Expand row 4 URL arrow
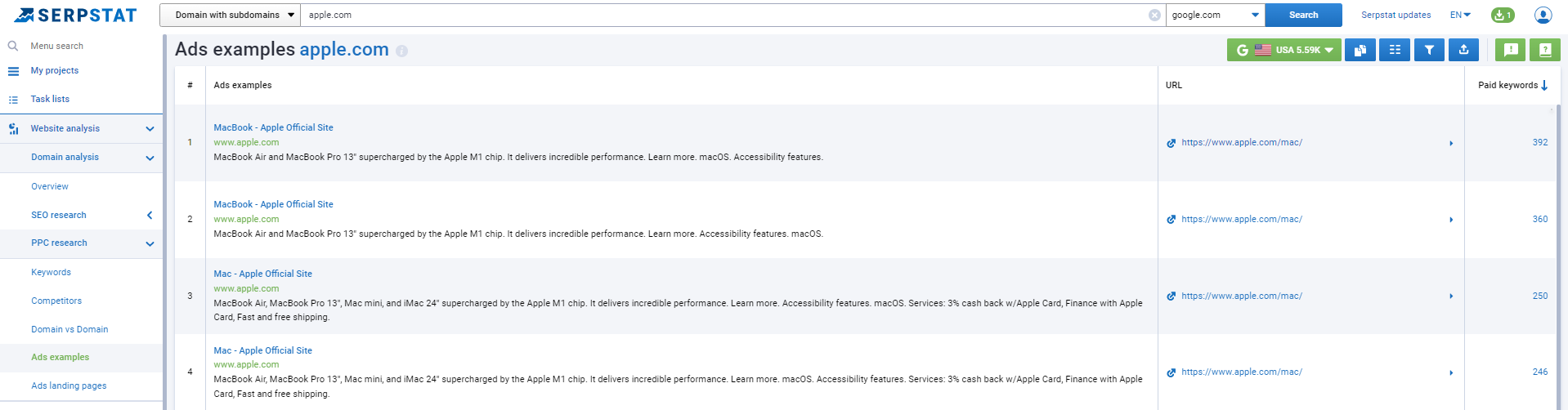This screenshot has width=1568, height=410. click(x=1451, y=372)
